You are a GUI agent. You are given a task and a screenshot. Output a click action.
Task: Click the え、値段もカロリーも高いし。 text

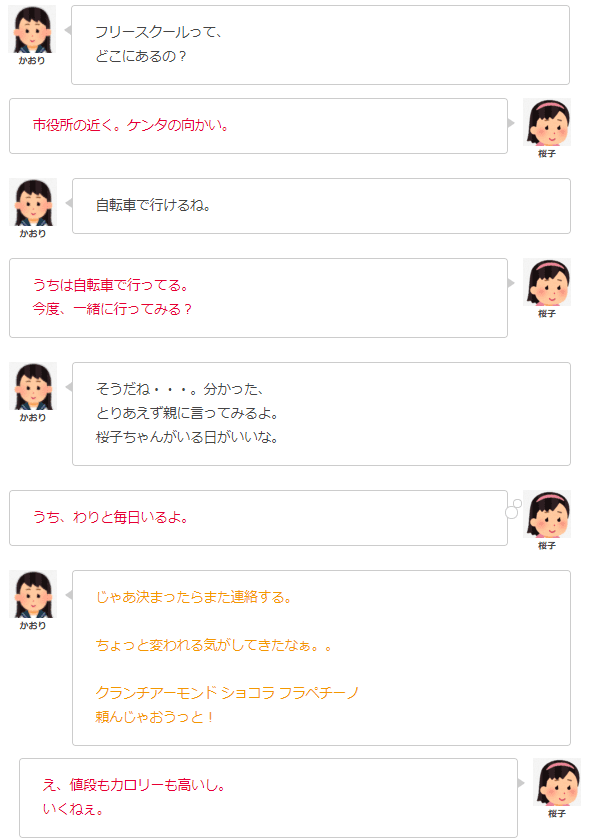(x=133, y=785)
